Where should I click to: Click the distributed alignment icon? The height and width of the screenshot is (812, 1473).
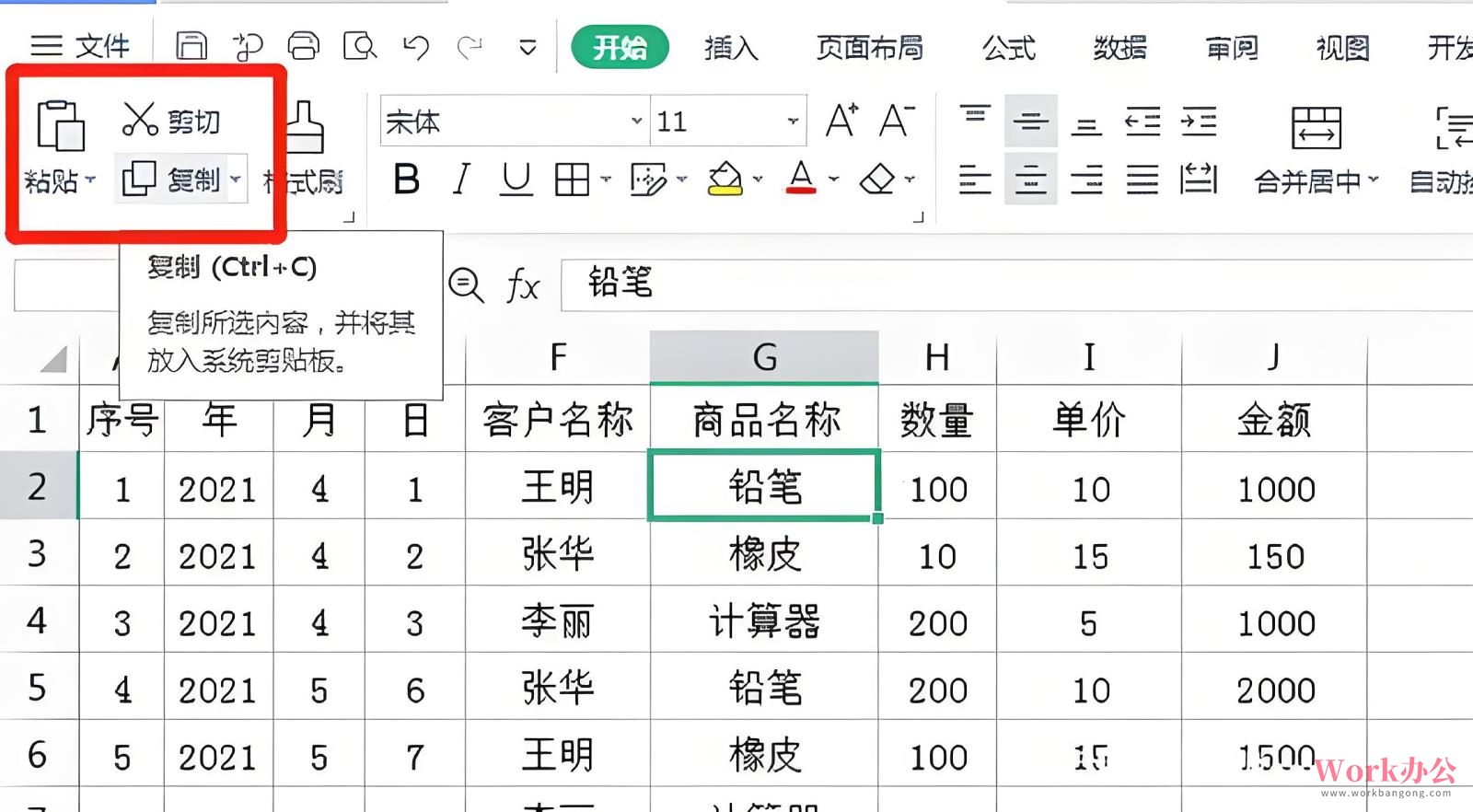[1199, 180]
